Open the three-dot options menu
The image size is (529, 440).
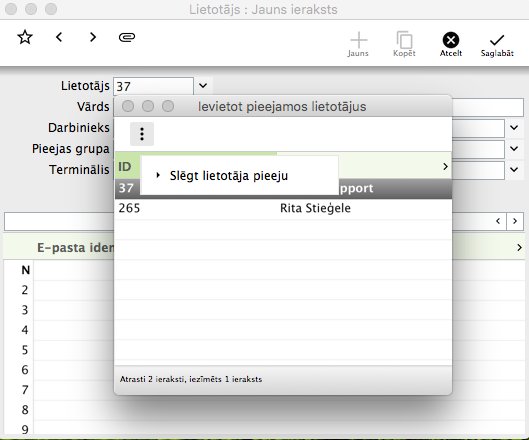pos(142,134)
